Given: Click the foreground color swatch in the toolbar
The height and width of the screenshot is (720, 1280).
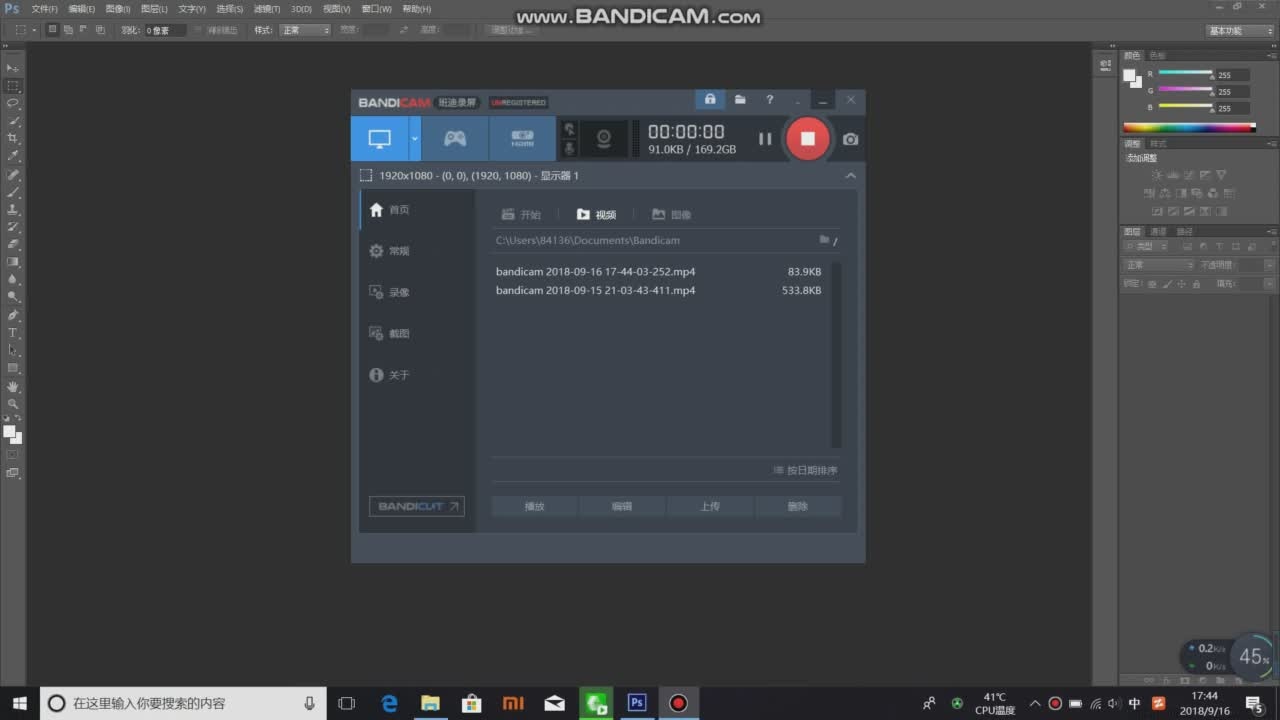Looking at the screenshot, I should coord(9,431).
